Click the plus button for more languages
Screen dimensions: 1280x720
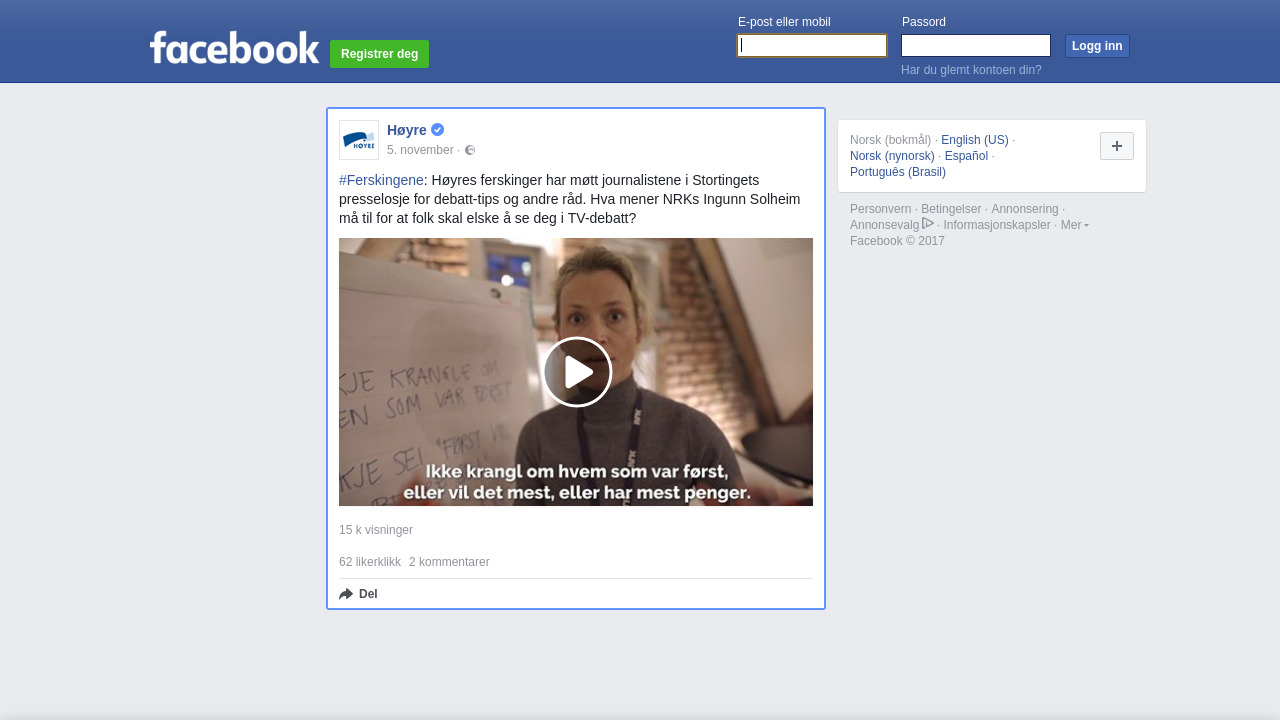point(1116,146)
